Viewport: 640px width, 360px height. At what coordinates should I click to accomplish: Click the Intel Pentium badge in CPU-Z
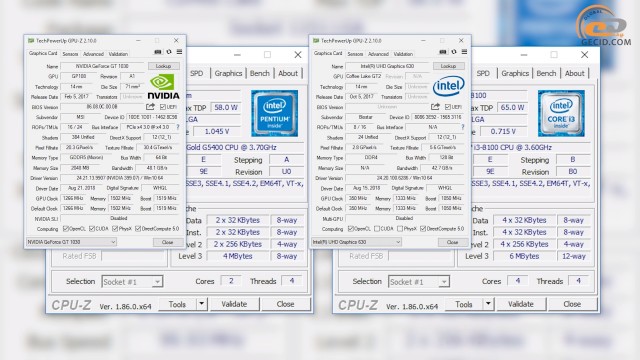[x=274, y=113]
